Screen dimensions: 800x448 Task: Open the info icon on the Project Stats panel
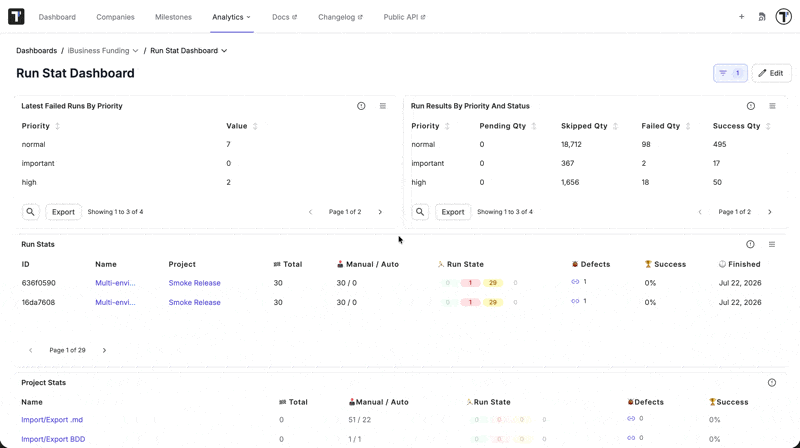tap(772, 383)
